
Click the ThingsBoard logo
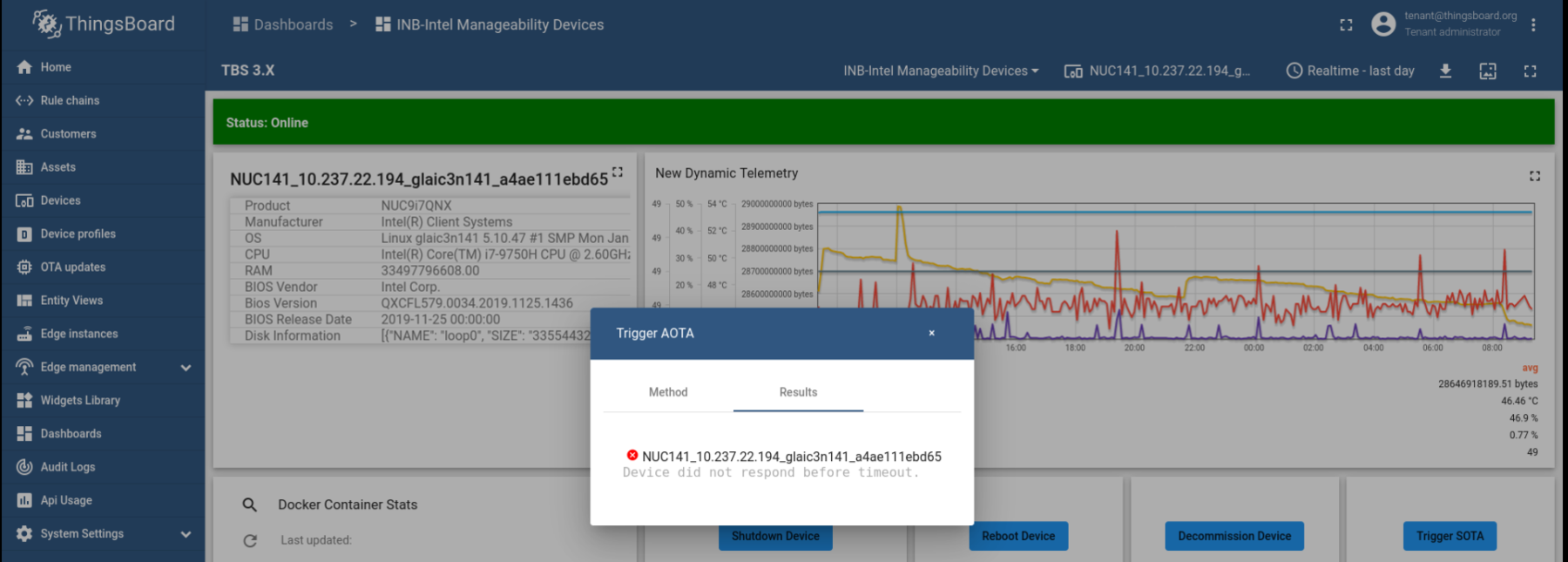click(104, 24)
